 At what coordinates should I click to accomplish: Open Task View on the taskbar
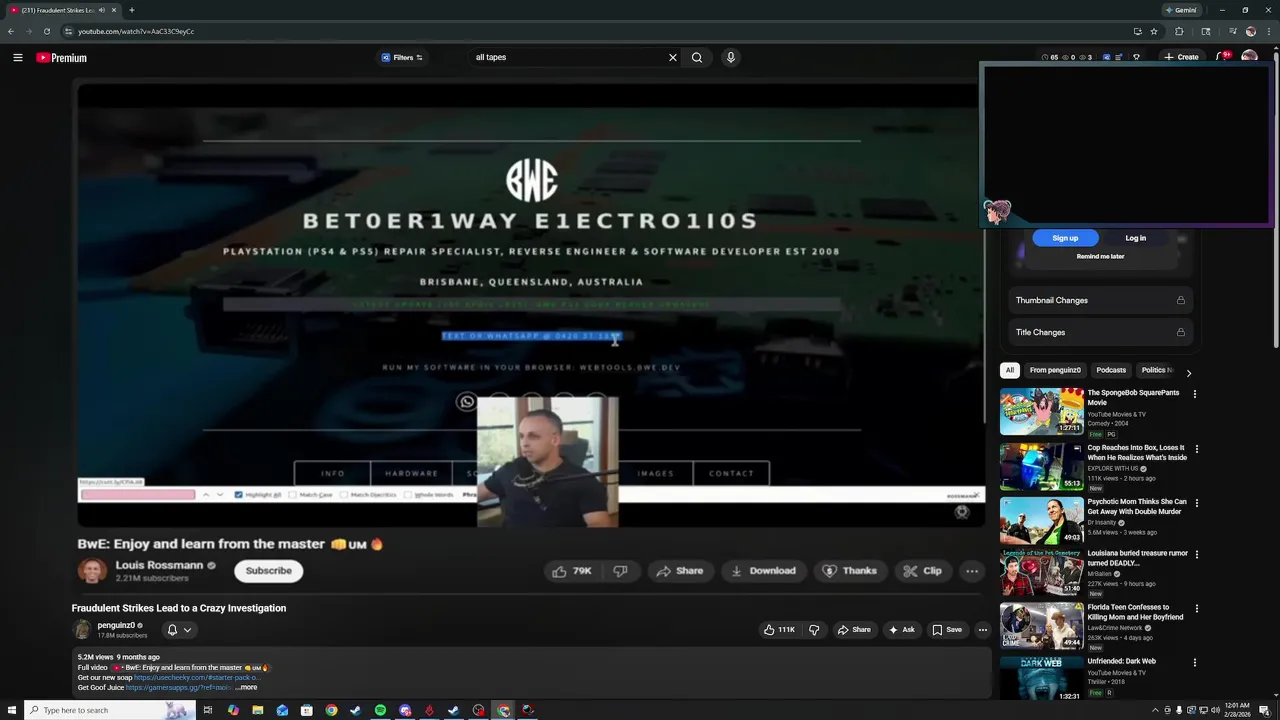pyautogui.click(x=208, y=710)
